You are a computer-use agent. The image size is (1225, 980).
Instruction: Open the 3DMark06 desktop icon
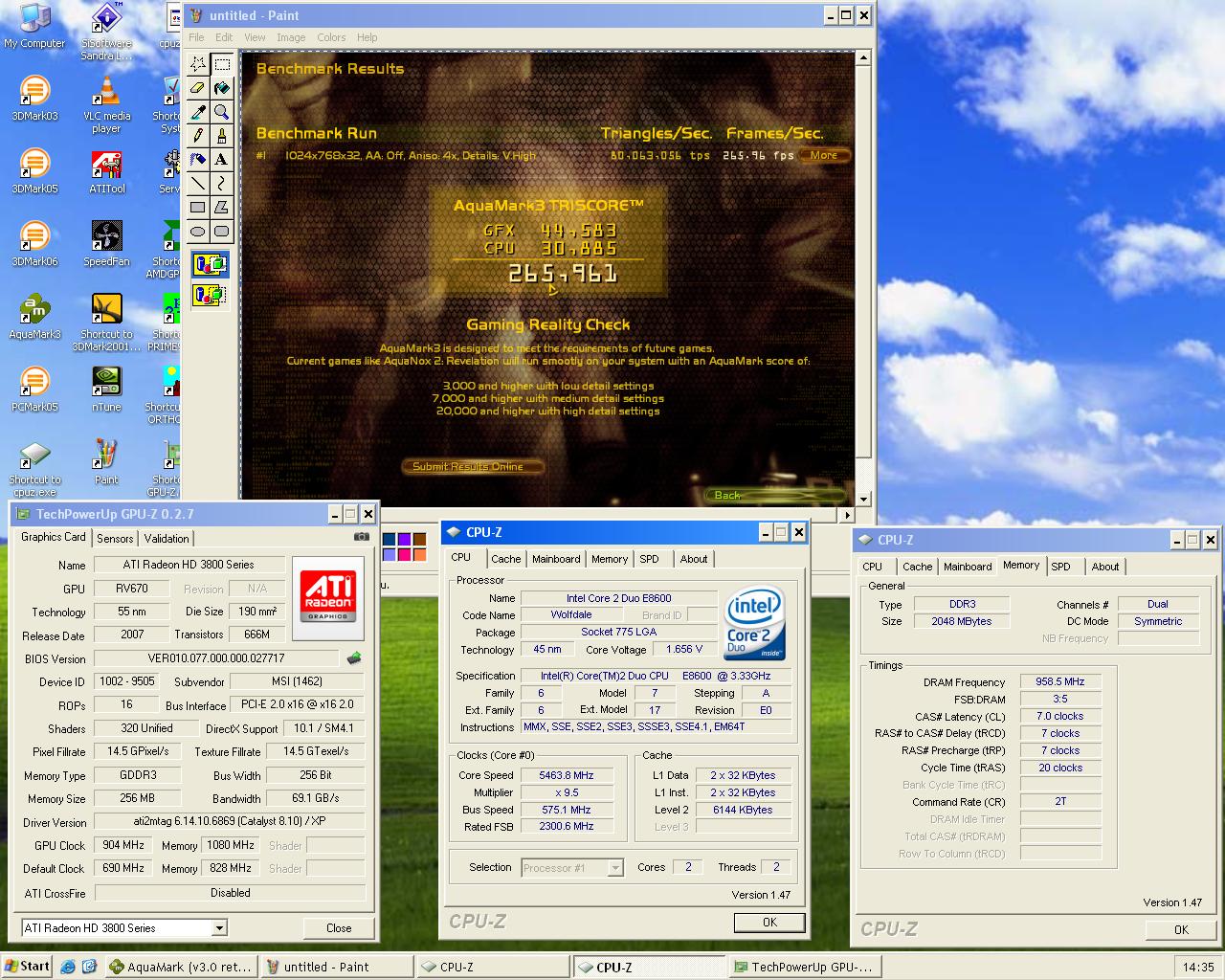coord(34,244)
